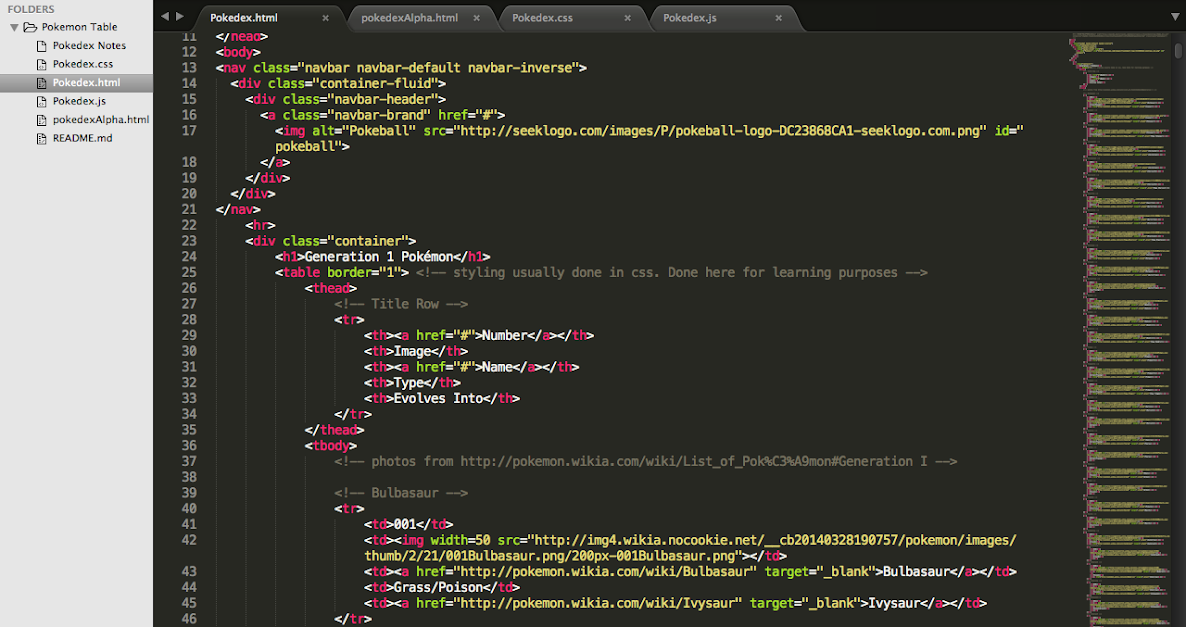Click line number 42 in the gutter
The width and height of the screenshot is (1186, 627).
[188, 540]
